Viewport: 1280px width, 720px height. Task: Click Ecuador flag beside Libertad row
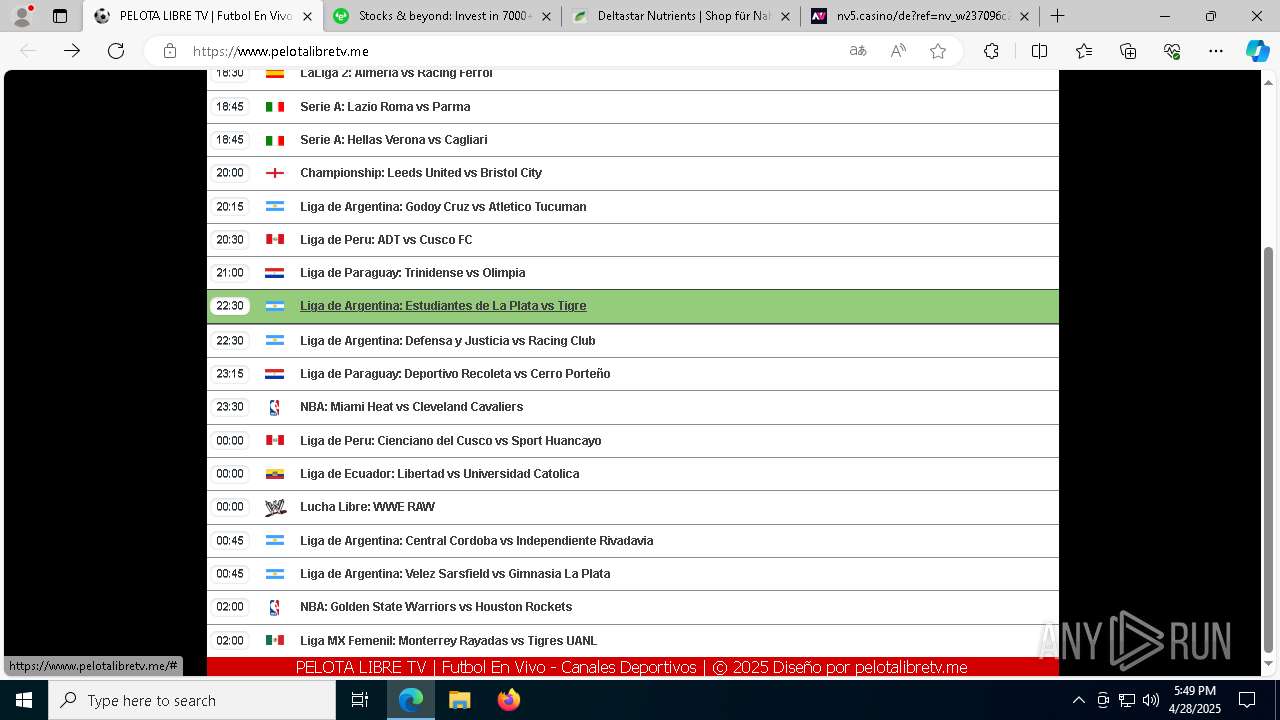[x=275, y=474]
